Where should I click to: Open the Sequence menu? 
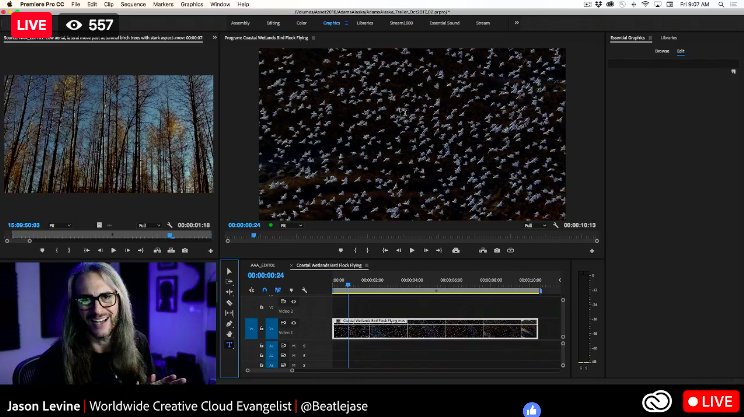coord(133,4)
